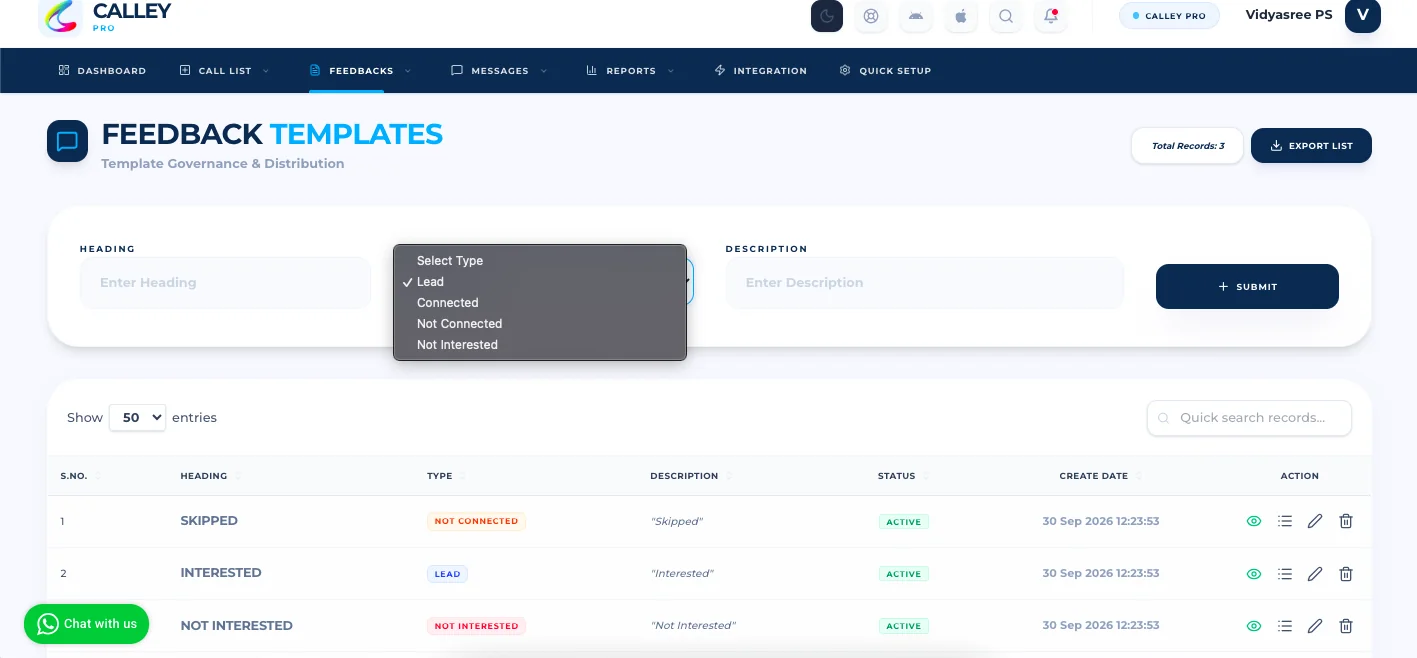The width and height of the screenshot is (1417, 658).
Task: Expand the Messages menu
Action: pos(499,71)
